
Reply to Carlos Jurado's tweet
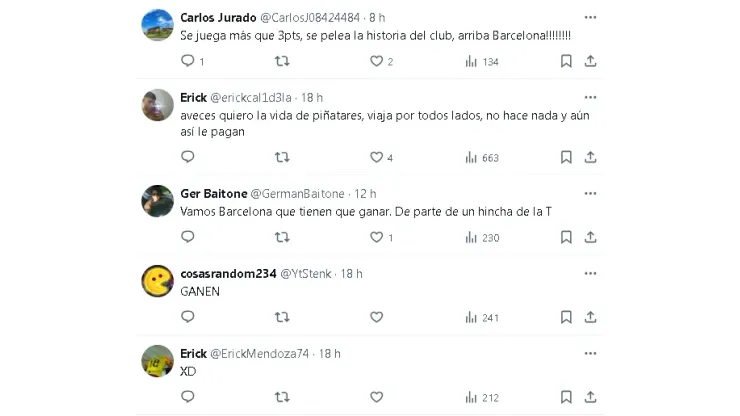[x=187, y=61]
